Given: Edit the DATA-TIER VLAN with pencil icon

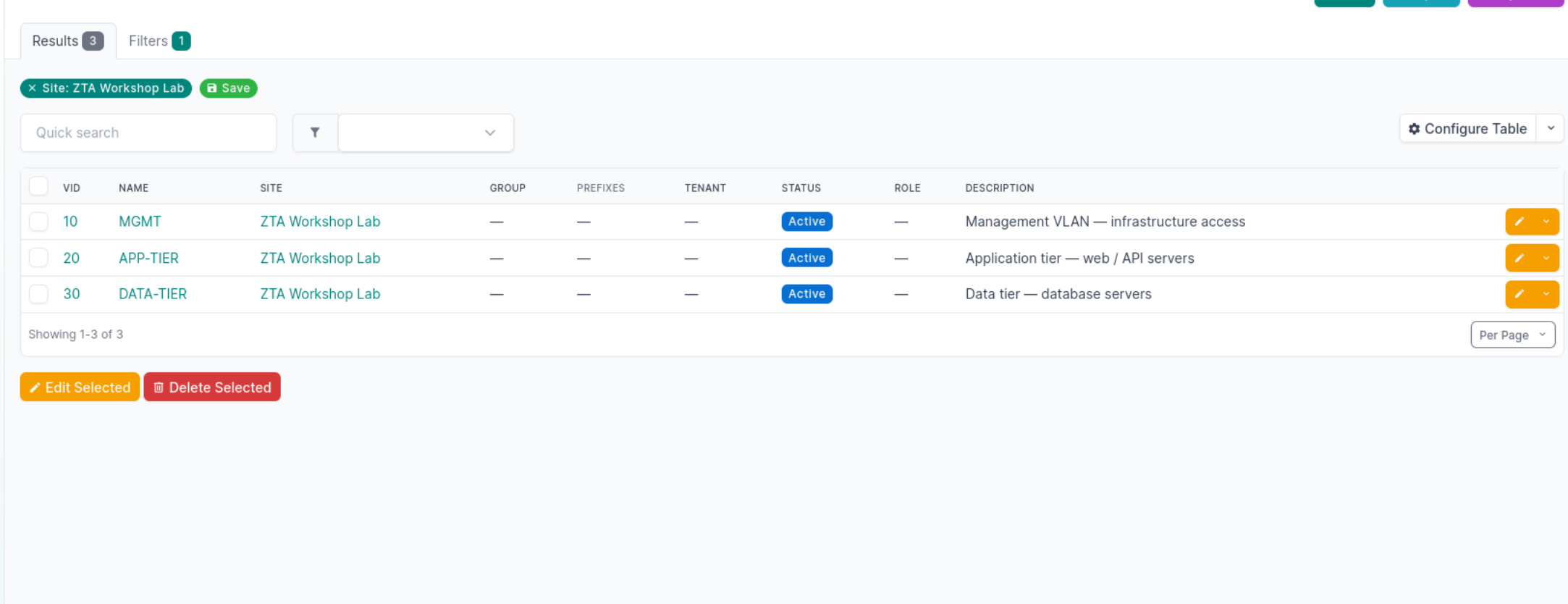Looking at the screenshot, I should point(1519,294).
